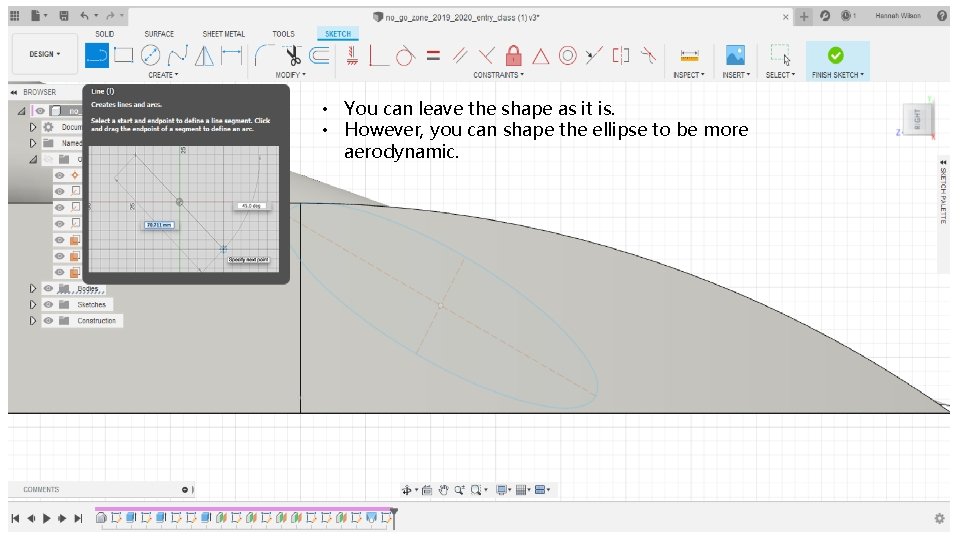Open the CONSTRAINTS dropdown menu
Screen dimensions: 960x540
(498, 75)
